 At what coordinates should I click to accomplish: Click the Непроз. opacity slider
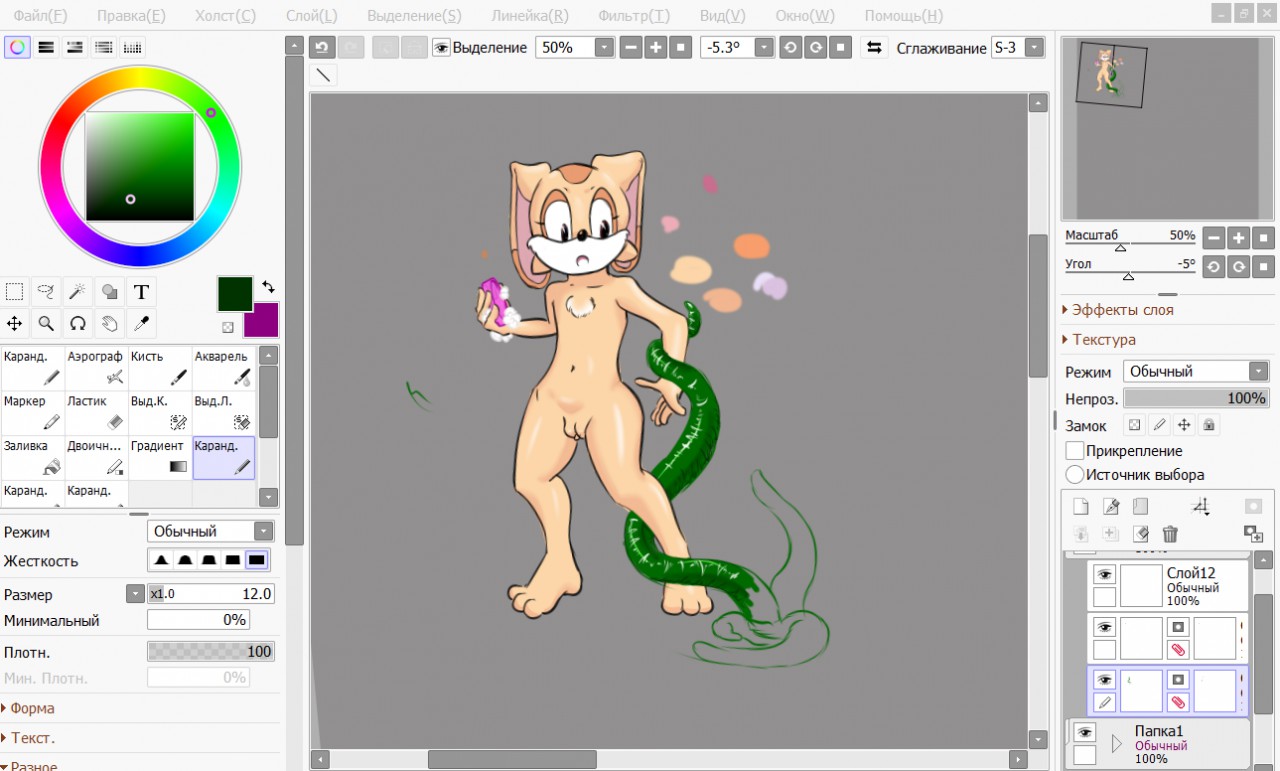click(x=1196, y=398)
